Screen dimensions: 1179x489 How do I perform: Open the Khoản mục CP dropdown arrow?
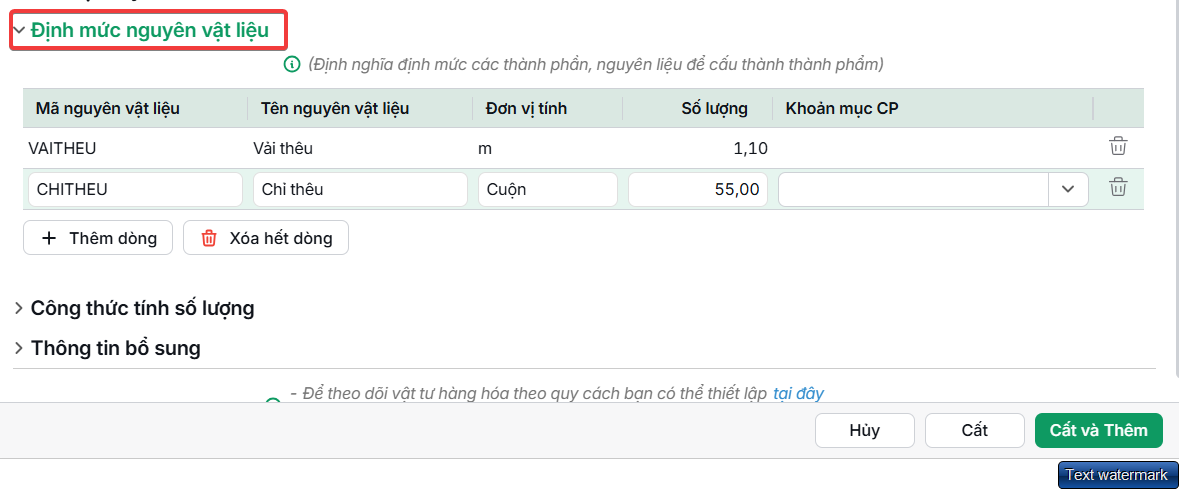pyautogui.click(x=1068, y=190)
